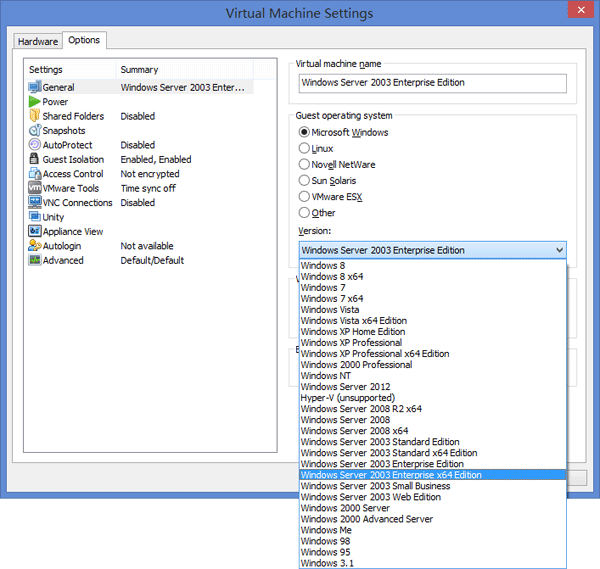
Task: Choose the Novell NetWare option
Action: pos(304,164)
